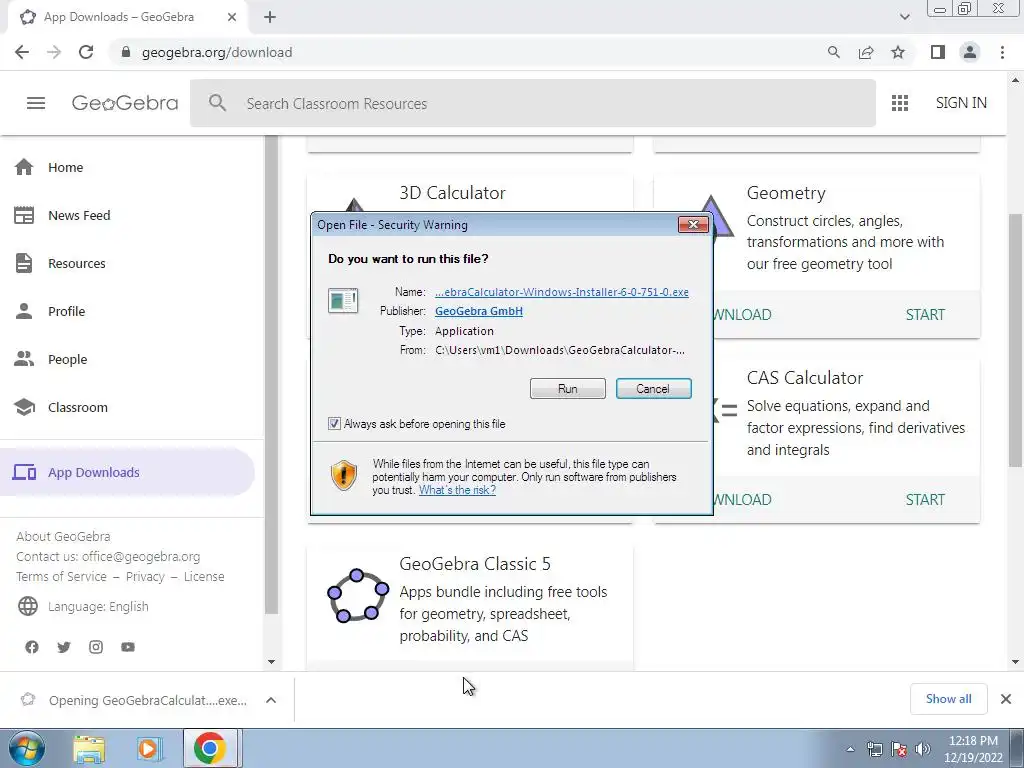The image size is (1024, 768).
Task: Show hidden tray icons arrow
Action: point(850,749)
